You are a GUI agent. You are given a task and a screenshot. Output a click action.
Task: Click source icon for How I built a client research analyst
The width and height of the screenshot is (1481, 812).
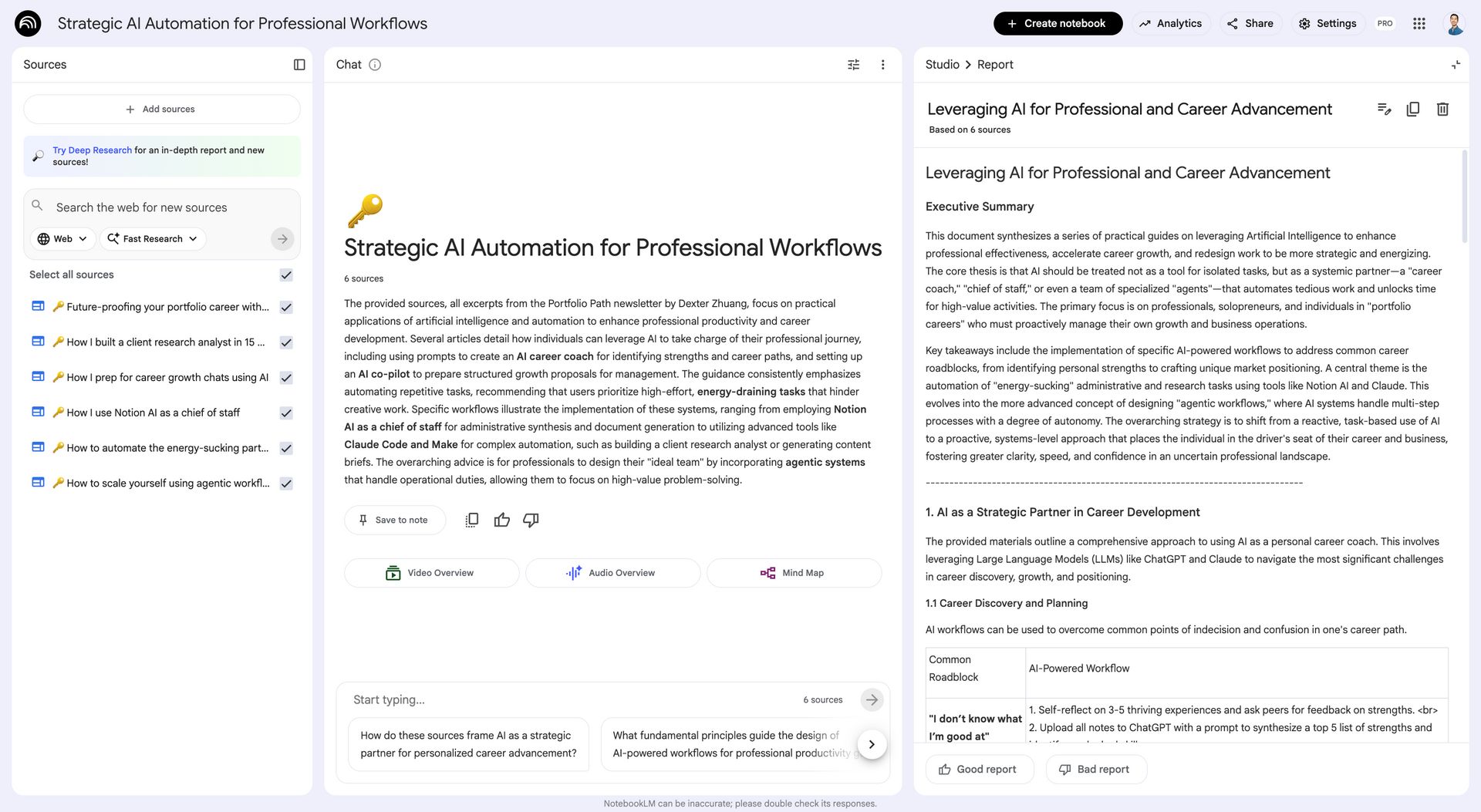click(x=38, y=342)
